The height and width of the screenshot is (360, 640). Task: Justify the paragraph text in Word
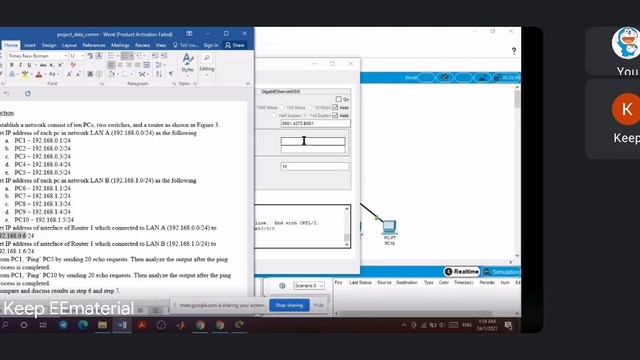[x=138, y=65]
